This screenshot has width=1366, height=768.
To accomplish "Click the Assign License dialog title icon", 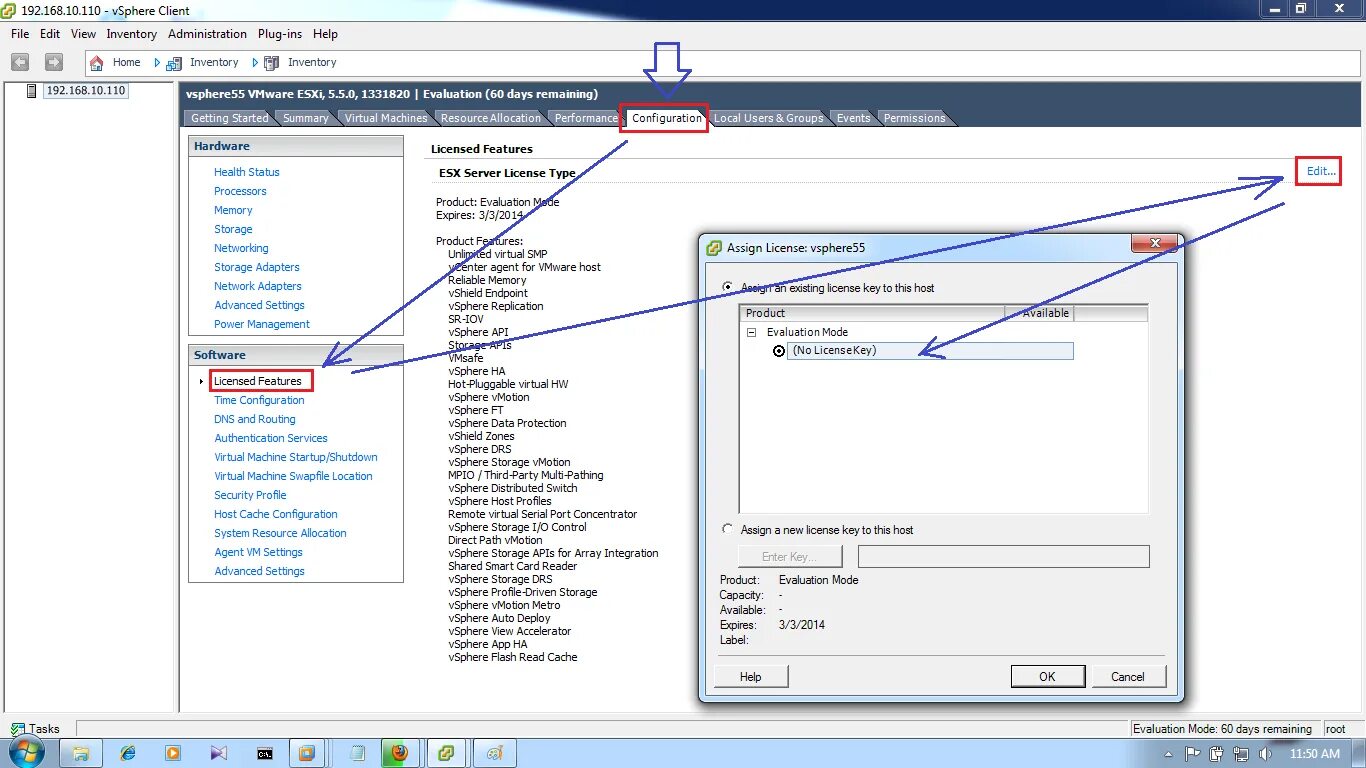I will pos(714,248).
